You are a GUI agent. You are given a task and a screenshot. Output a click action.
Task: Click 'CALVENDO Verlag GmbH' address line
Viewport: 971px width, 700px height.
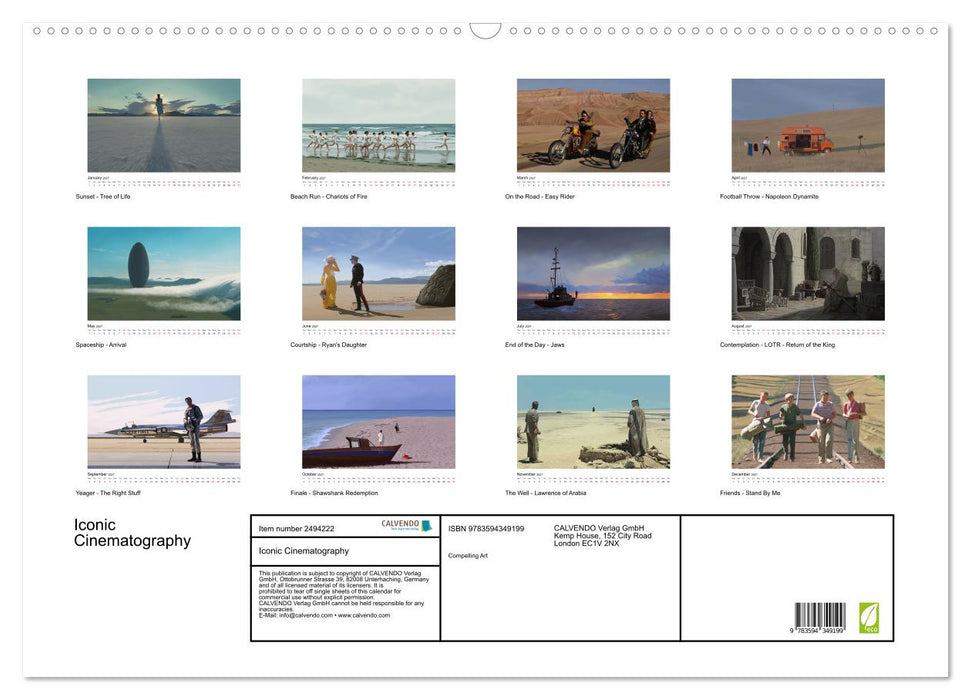(599, 528)
